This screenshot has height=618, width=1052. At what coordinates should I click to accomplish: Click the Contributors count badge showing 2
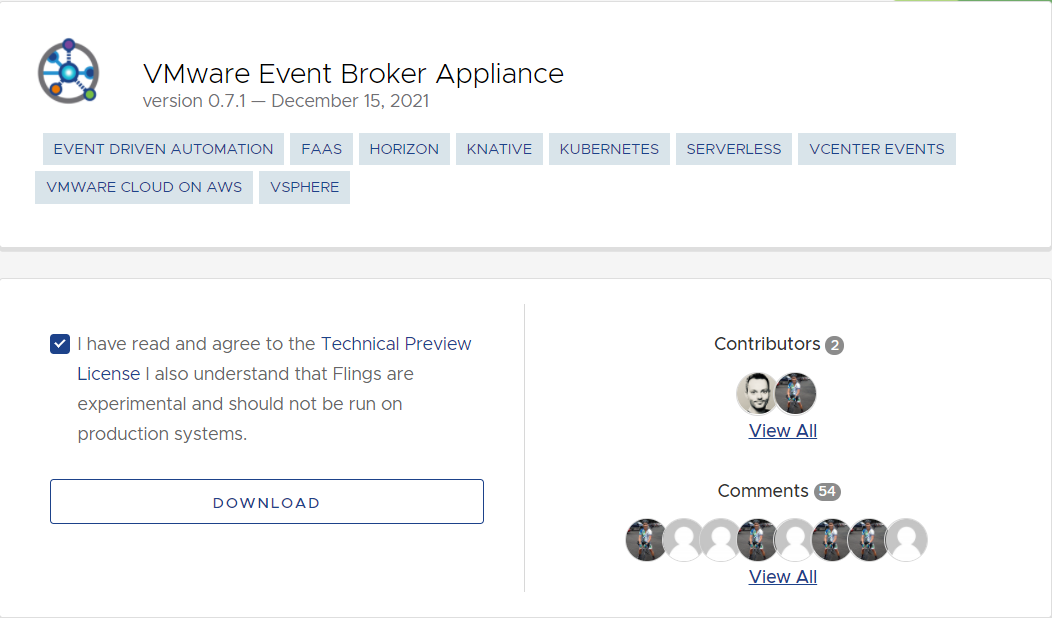point(835,345)
